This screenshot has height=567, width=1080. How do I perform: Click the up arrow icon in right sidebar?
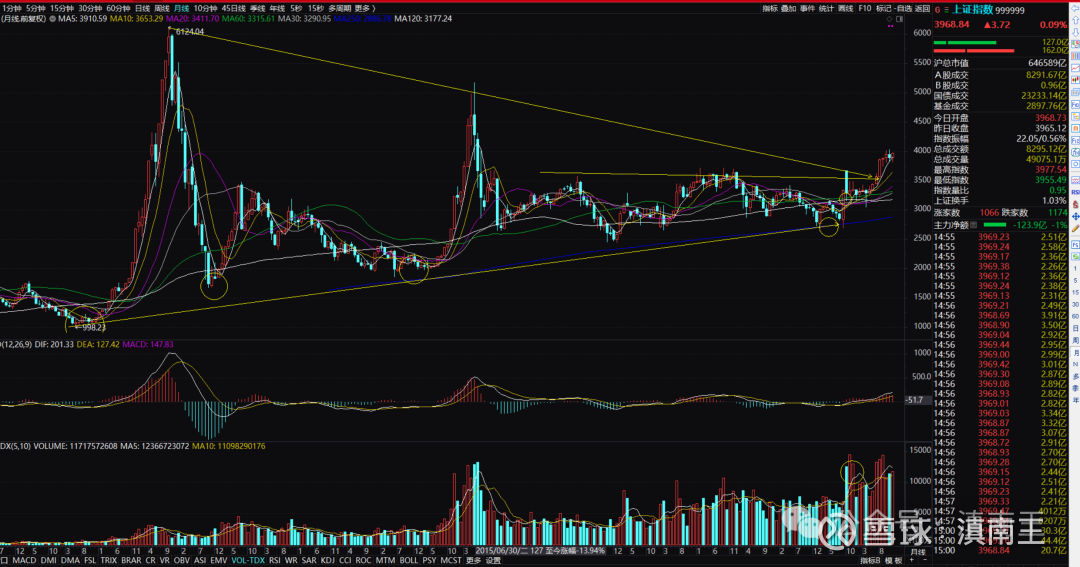pyautogui.click(x=1074, y=20)
